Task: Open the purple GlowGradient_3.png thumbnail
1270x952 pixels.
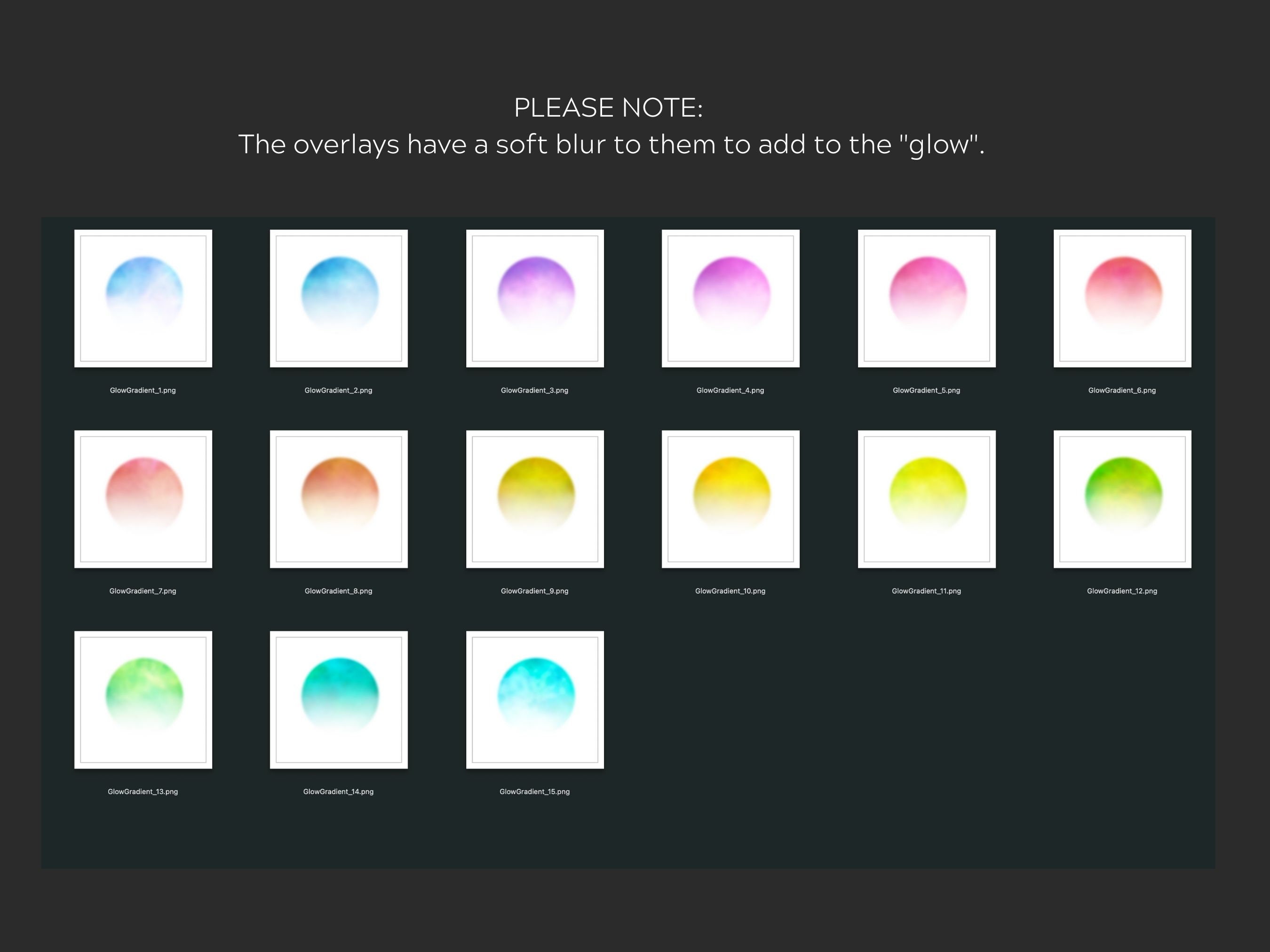Action: [534, 298]
